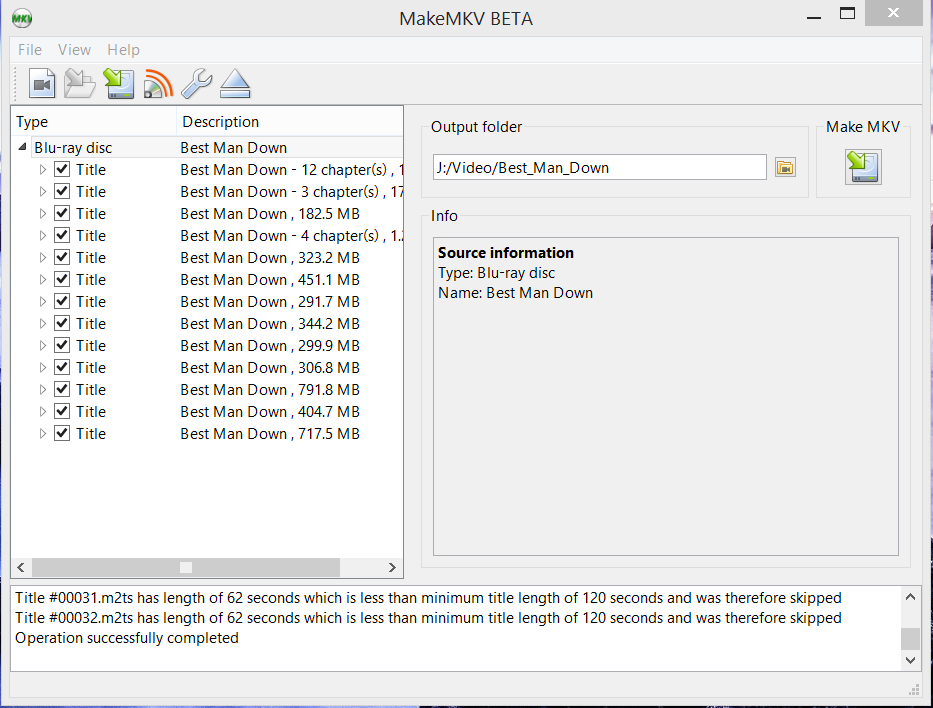Expand the 344.2 MB title row
The width and height of the screenshot is (933, 708).
42,324
